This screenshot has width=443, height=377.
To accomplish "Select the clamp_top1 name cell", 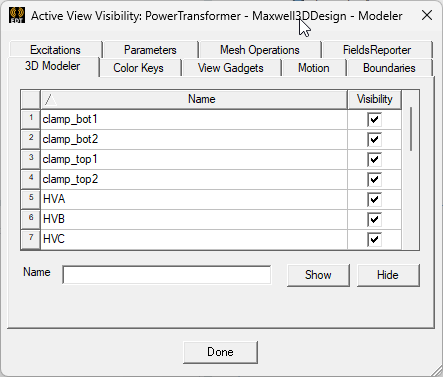I will (x=194, y=159).
